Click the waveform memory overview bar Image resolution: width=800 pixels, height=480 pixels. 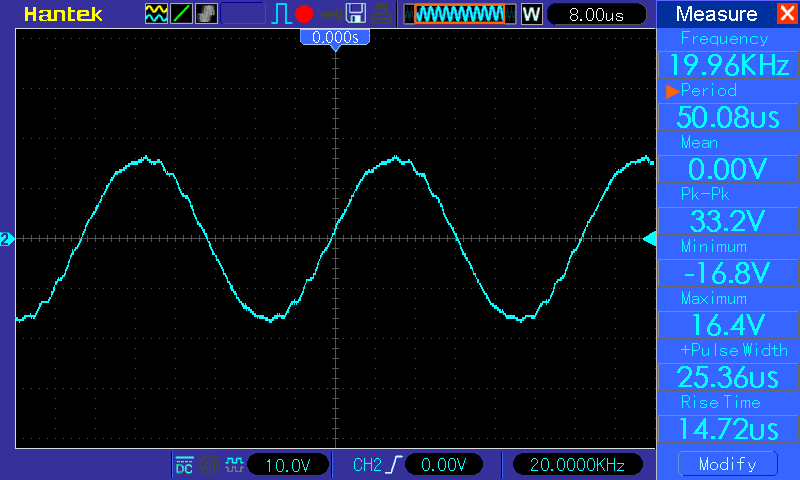click(459, 14)
